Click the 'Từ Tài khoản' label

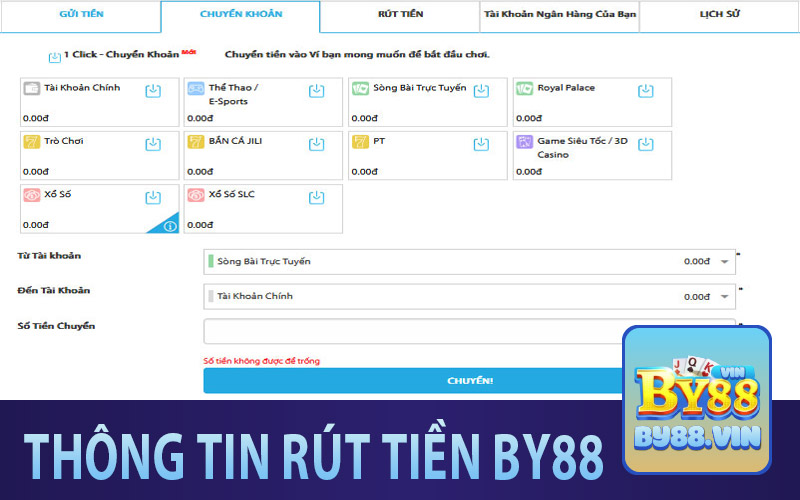[x=49, y=256]
